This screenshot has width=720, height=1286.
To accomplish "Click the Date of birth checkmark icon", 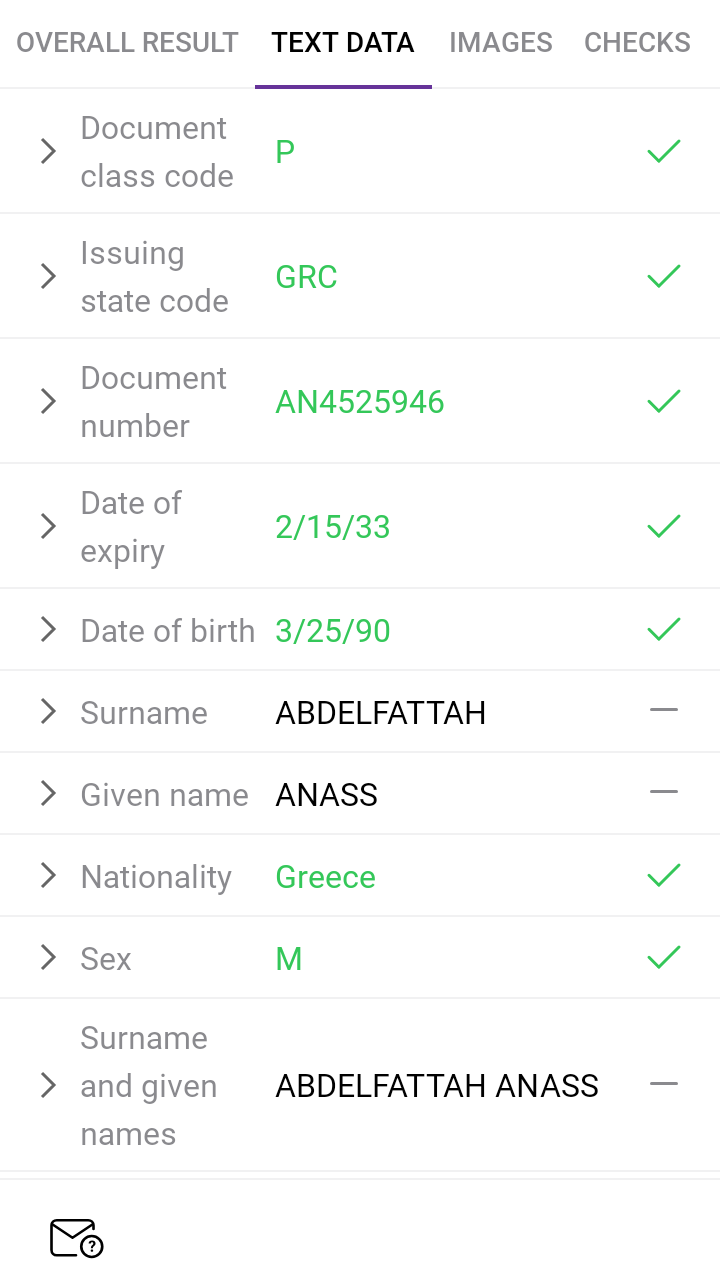I will coord(663,630).
